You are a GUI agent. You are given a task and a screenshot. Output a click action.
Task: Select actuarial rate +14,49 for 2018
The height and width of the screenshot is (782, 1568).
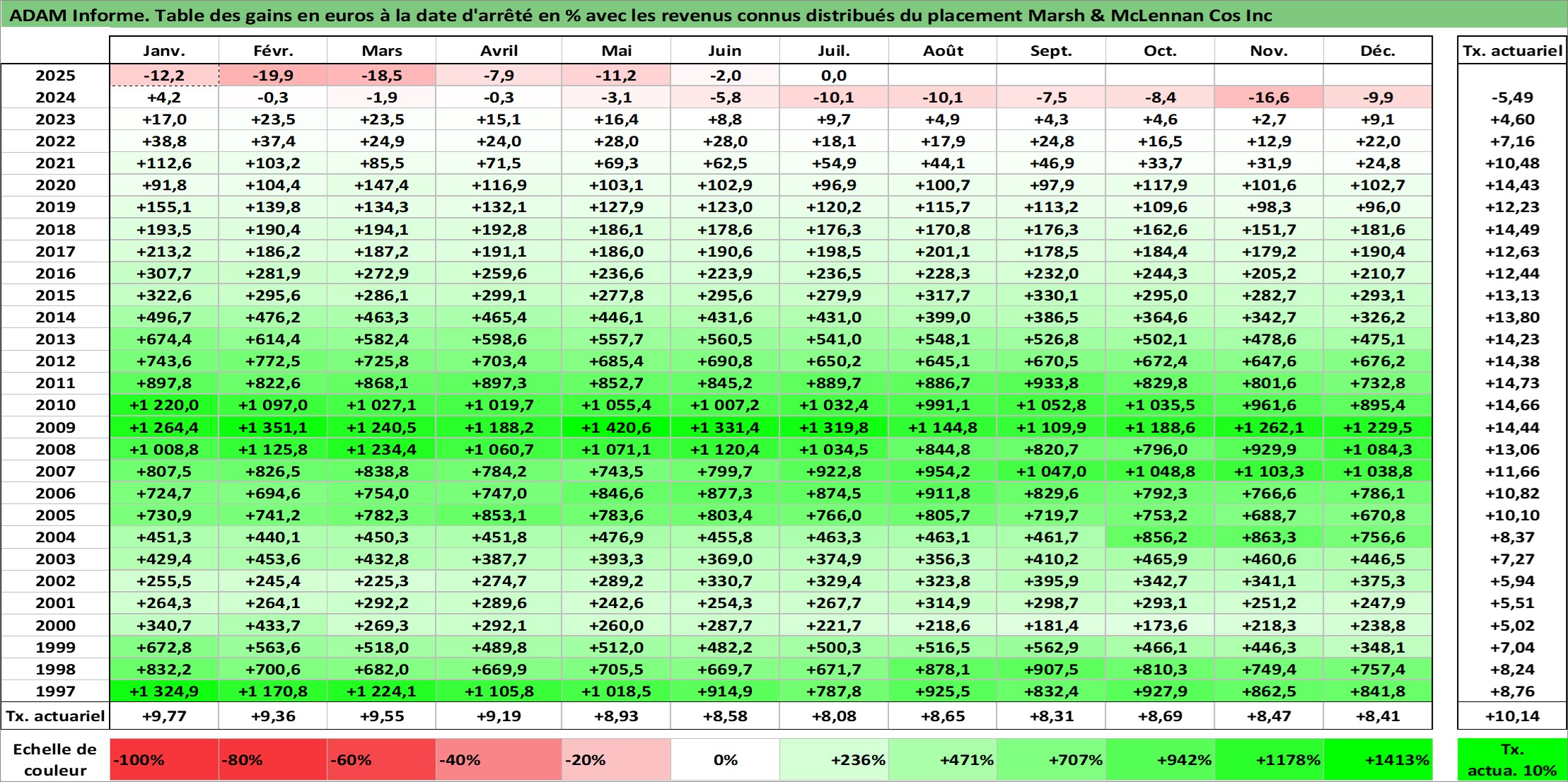1512,229
